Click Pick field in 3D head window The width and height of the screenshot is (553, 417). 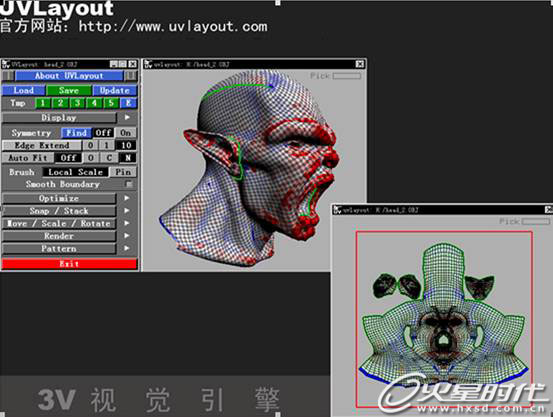tap(347, 76)
